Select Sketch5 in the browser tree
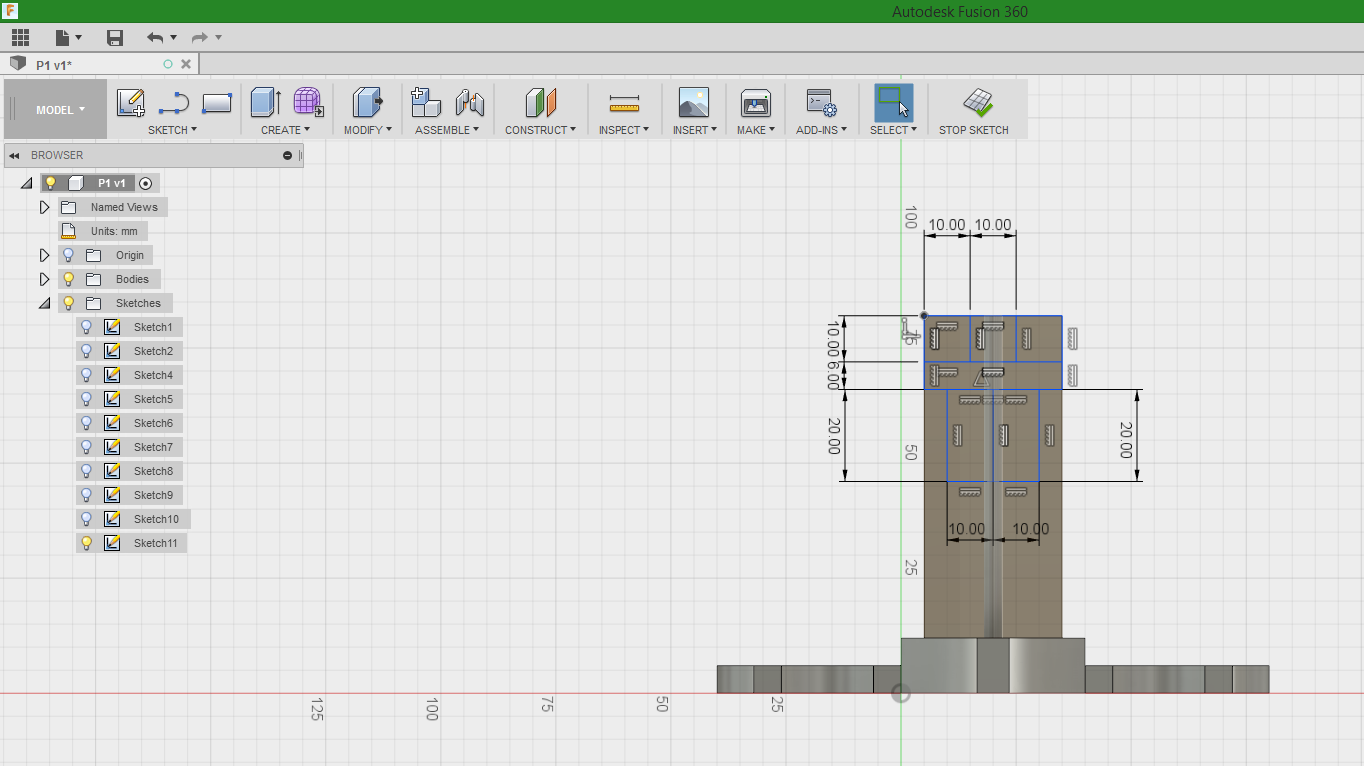 [x=153, y=399]
